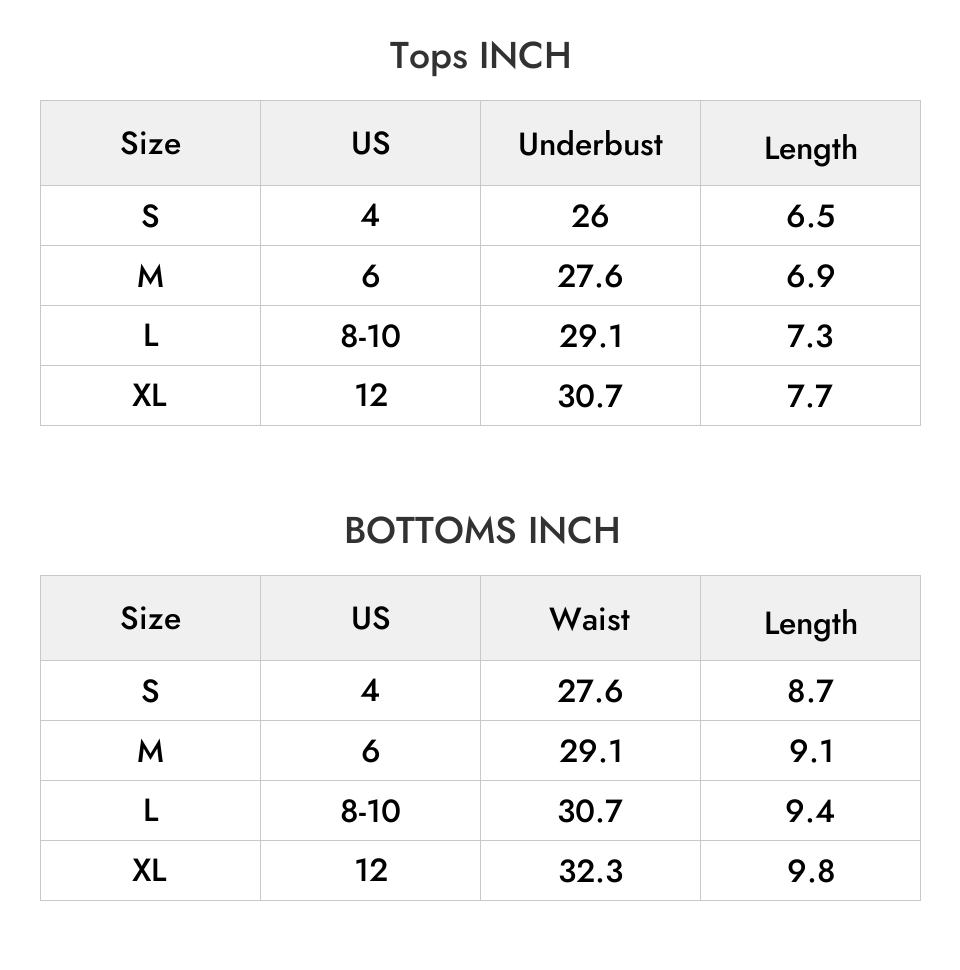Click the Tops table US header
Image resolution: width=960 pixels, height=970 pixels.
(x=371, y=143)
